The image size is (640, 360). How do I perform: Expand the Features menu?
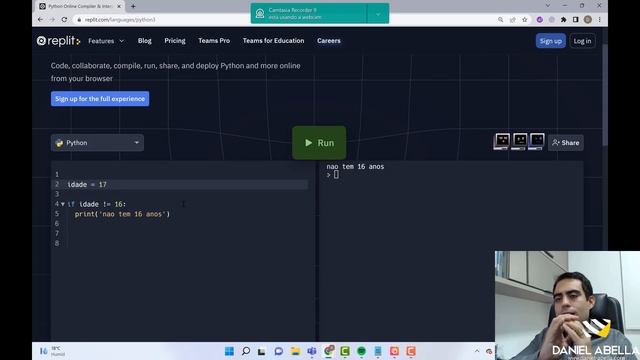[106, 41]
